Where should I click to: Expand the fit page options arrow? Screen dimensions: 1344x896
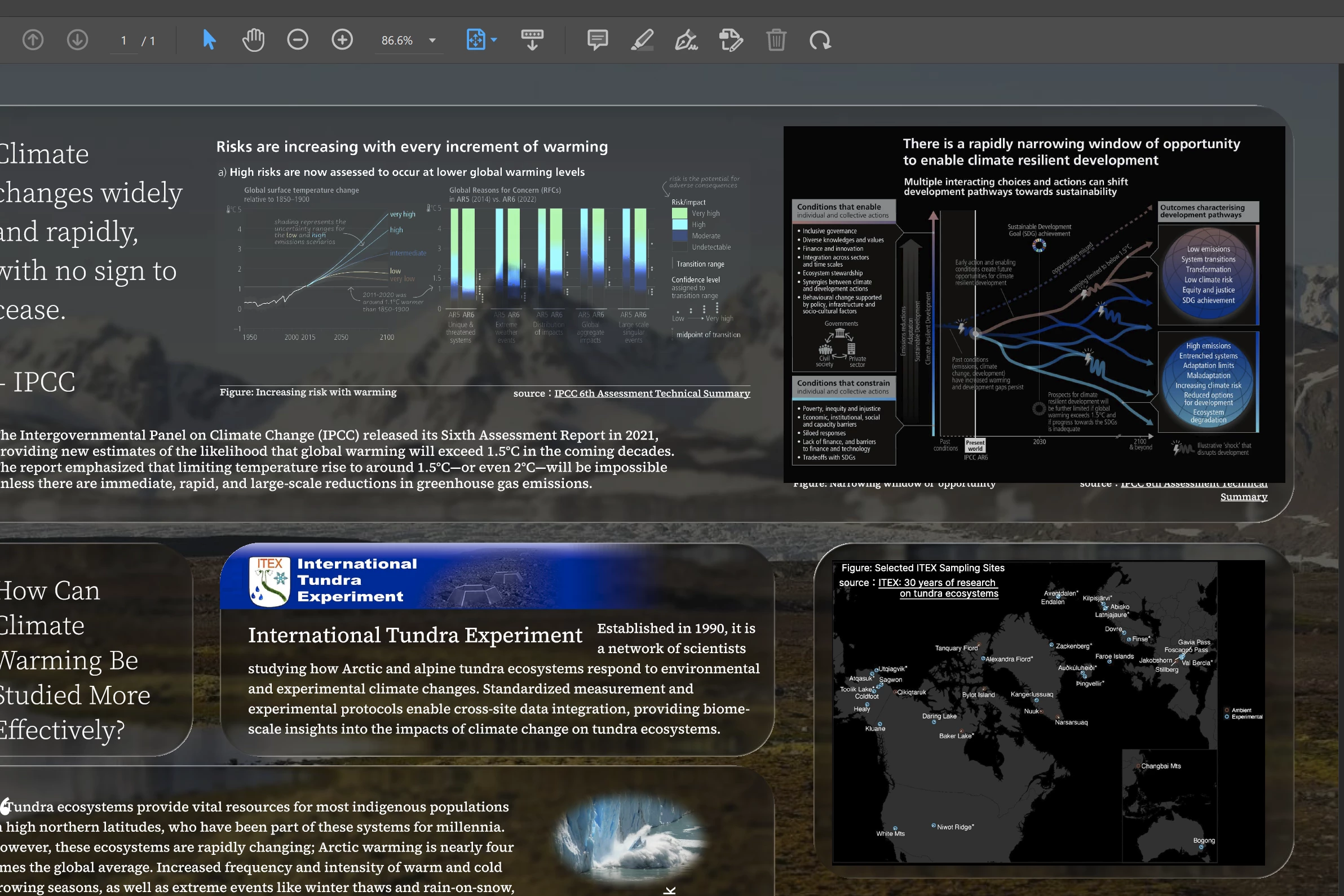click(x=494, y=40)
